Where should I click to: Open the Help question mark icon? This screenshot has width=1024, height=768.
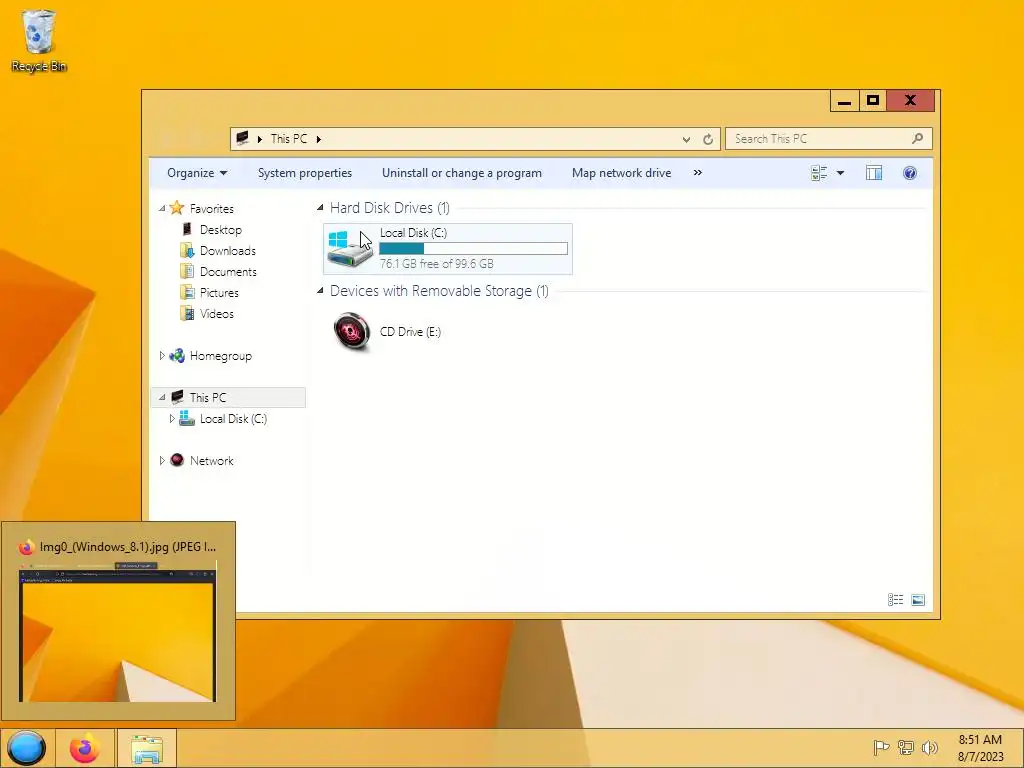pos(910,173)
